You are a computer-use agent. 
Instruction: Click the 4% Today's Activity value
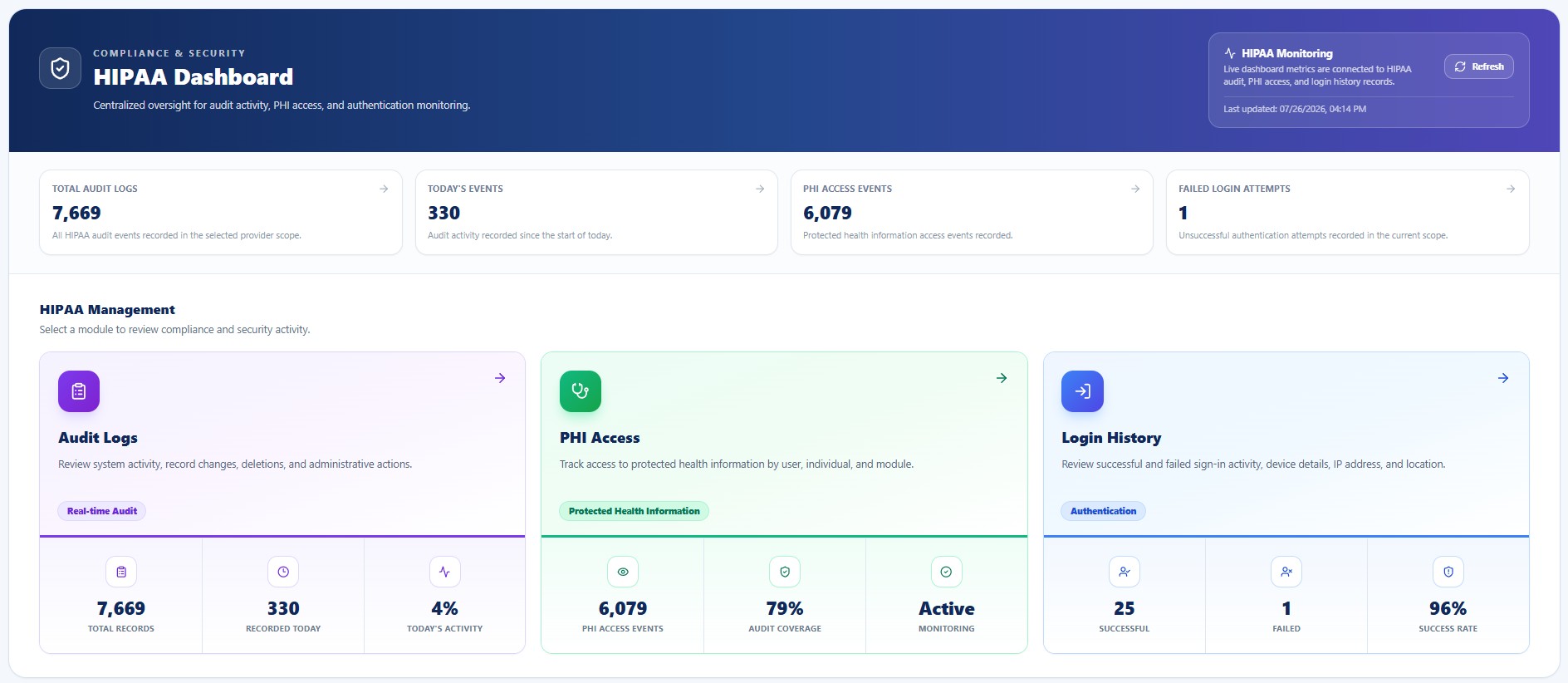tap(444, 608)
